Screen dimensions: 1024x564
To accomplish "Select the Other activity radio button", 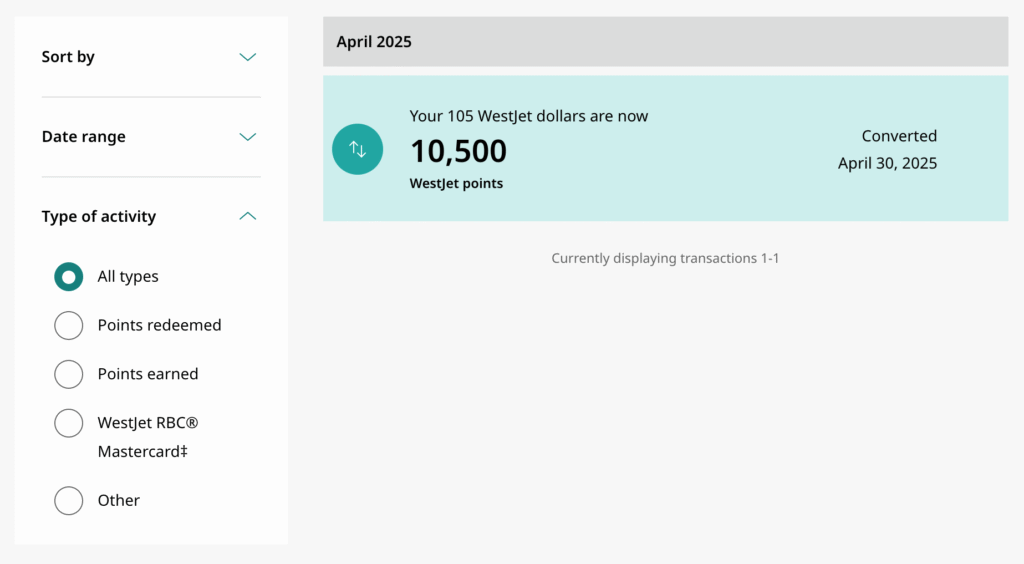I will tap(68, 500).
